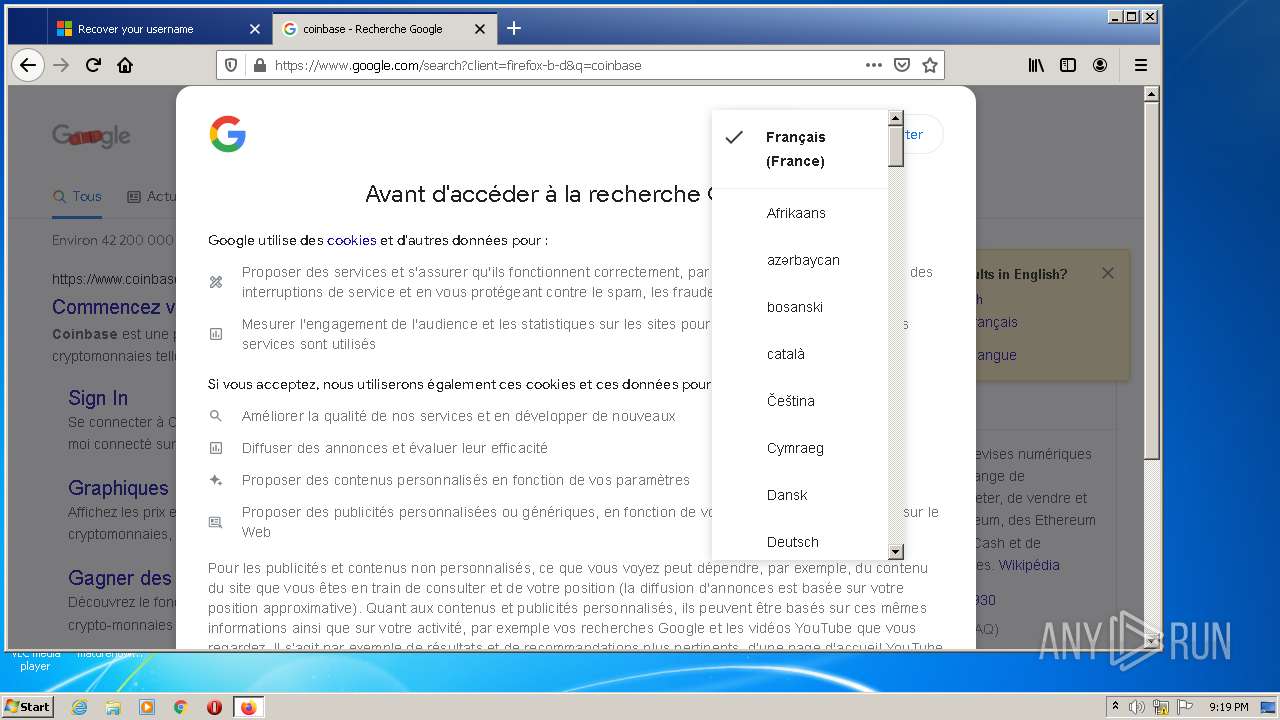Click the Google logo in consent dialog
Screen dimensions: 1280x720
click(x=228, y=134)
